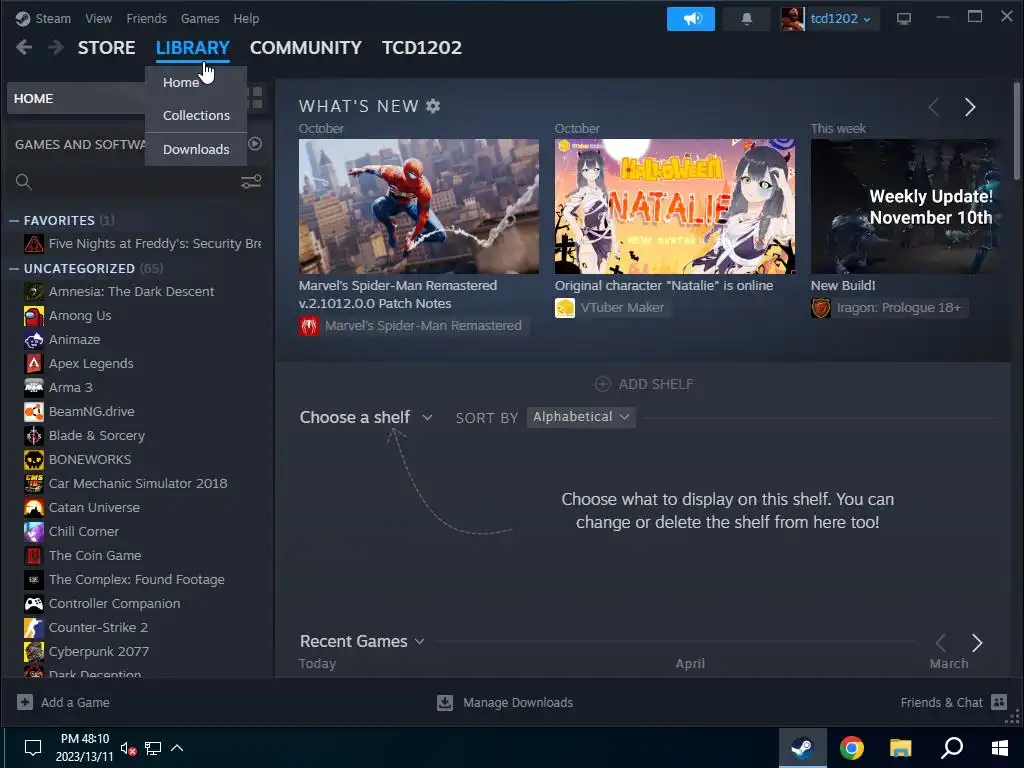Click the Controller Companion gamepad icon
This screenshot has width=1024, height=768.
click(34, 604)
